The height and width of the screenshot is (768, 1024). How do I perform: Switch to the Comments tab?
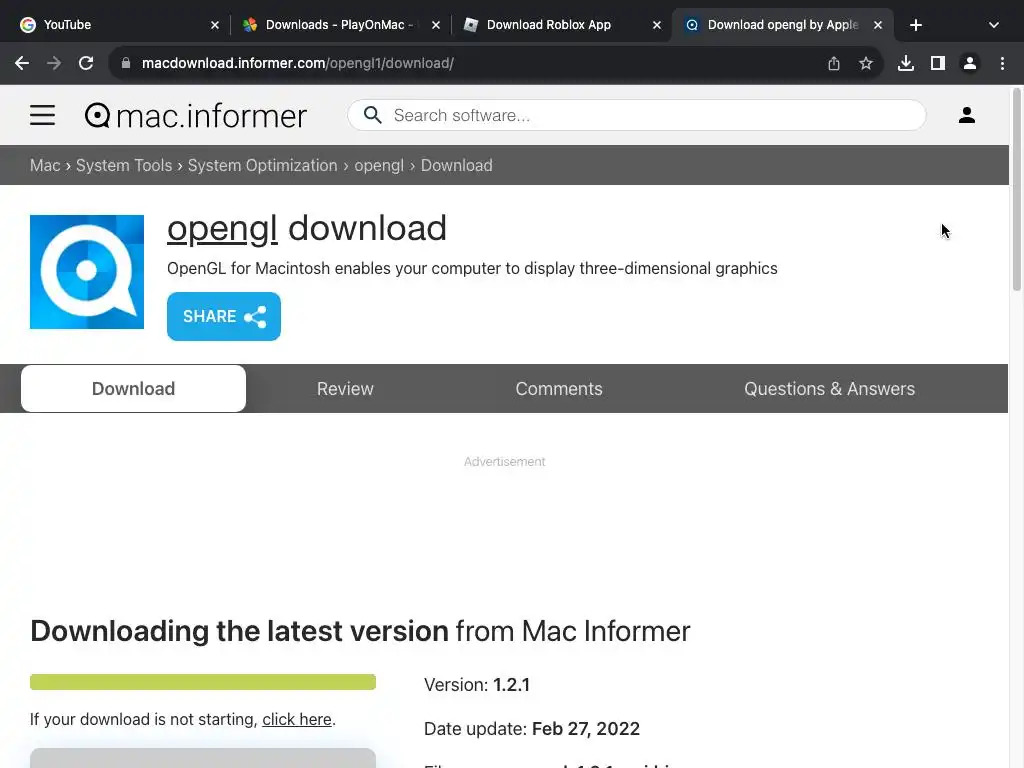coord(559,389)
